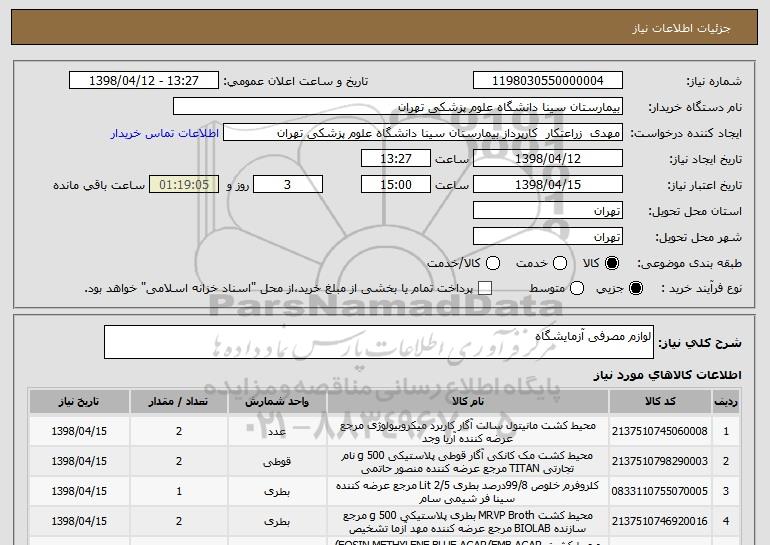Click the اطلاعات کالاهای مورد نیاز heading

[x=667, y=375]
